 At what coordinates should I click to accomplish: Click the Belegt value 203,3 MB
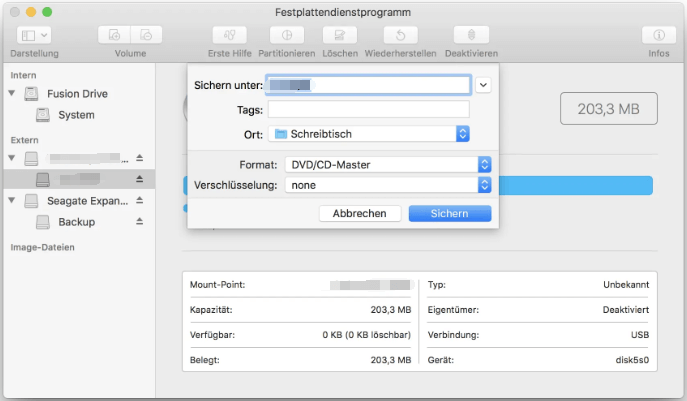click(x=391, y=360)
